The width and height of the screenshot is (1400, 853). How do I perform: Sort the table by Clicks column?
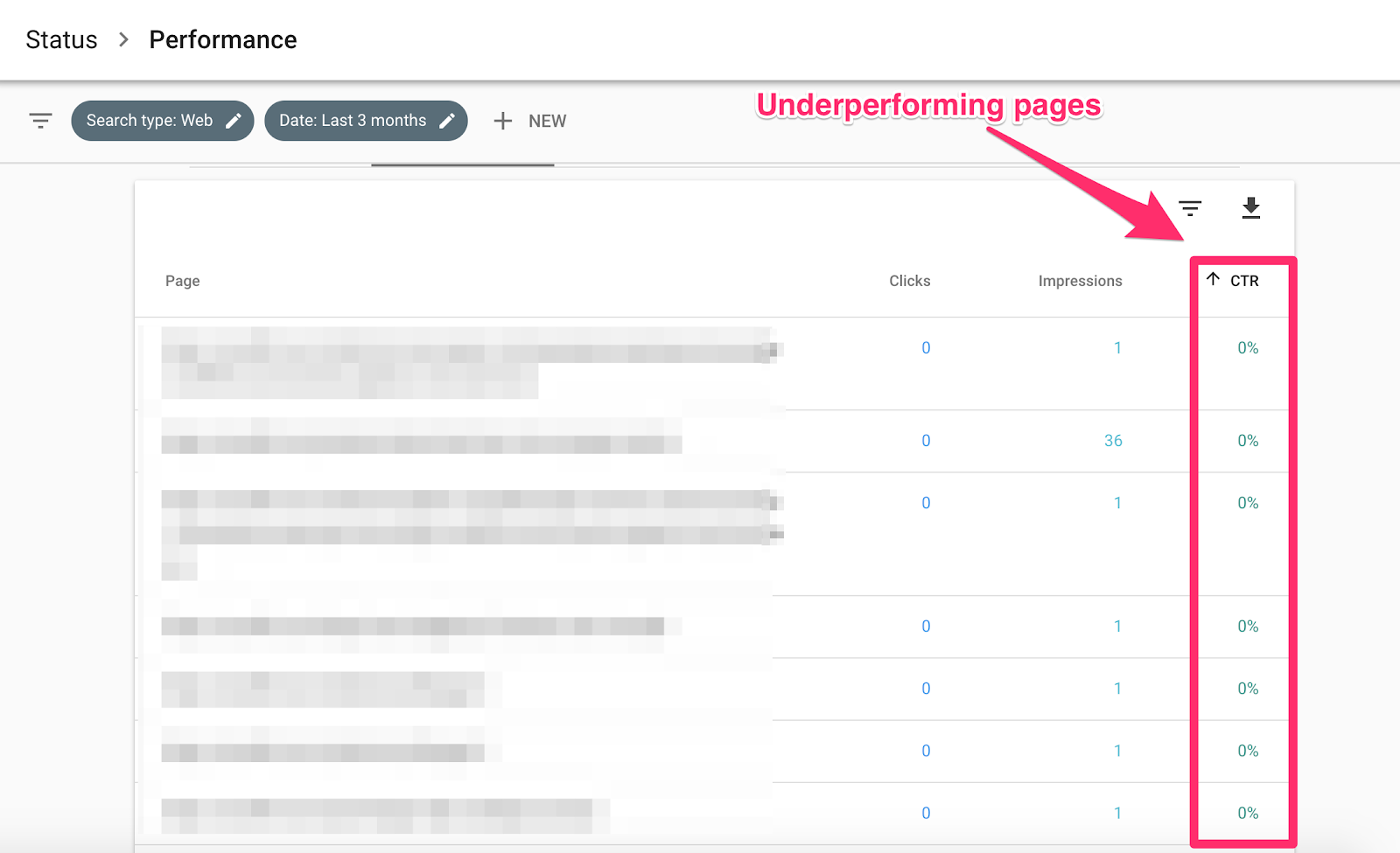909,281
